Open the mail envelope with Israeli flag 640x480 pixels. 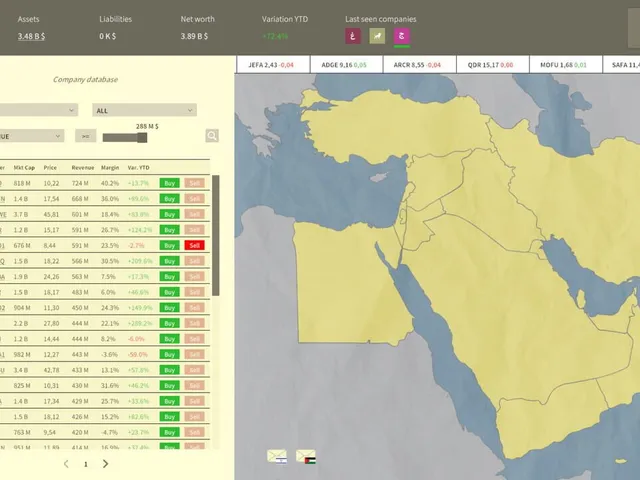(x=278, y=456)
